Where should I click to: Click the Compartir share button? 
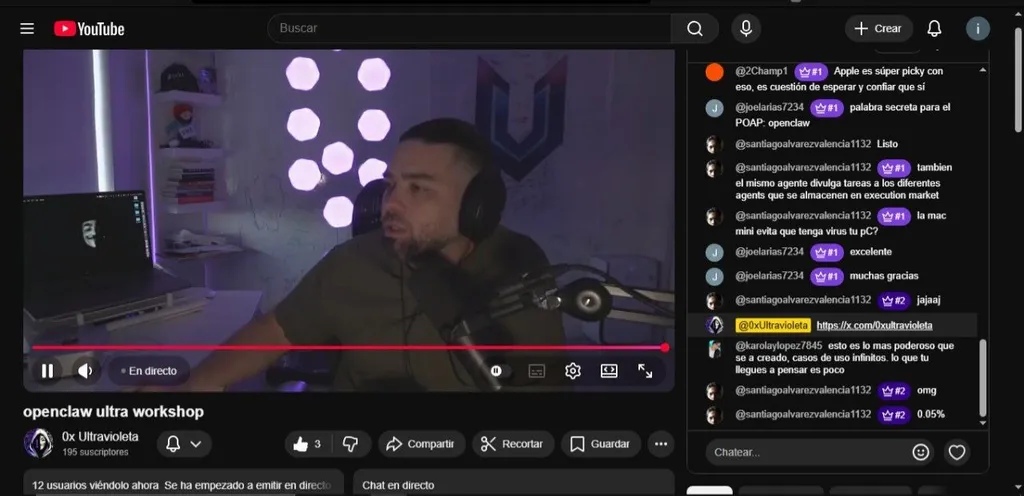tap(422, 444)
